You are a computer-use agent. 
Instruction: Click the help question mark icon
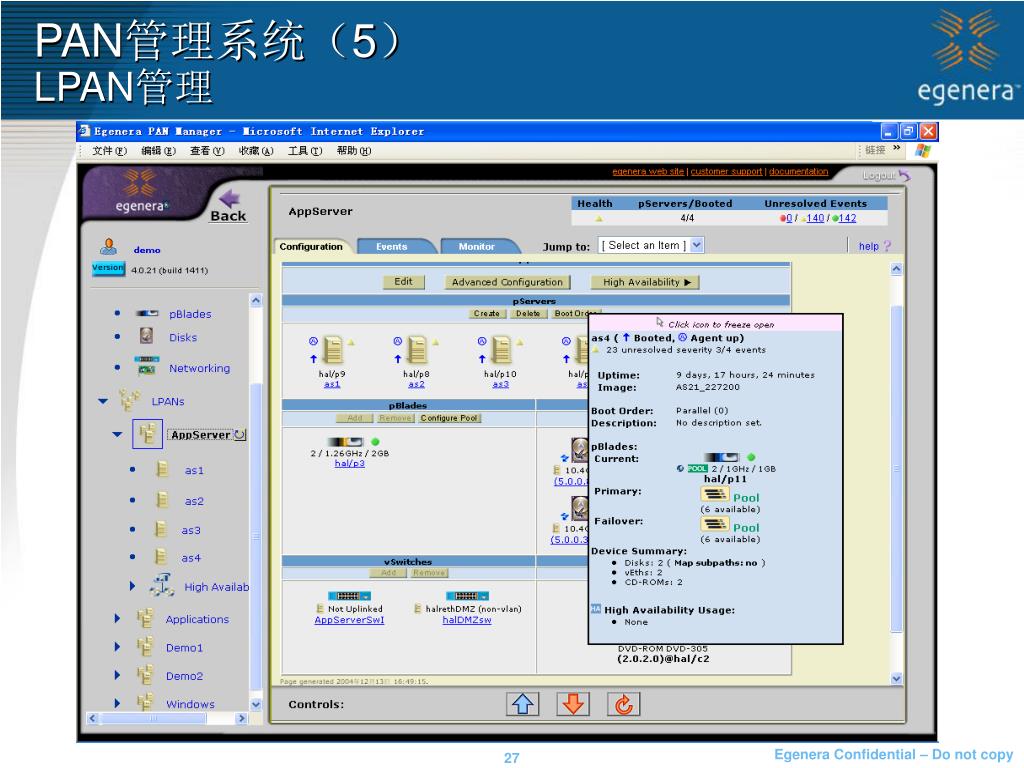pyautogui.click(x=888, y=246)
